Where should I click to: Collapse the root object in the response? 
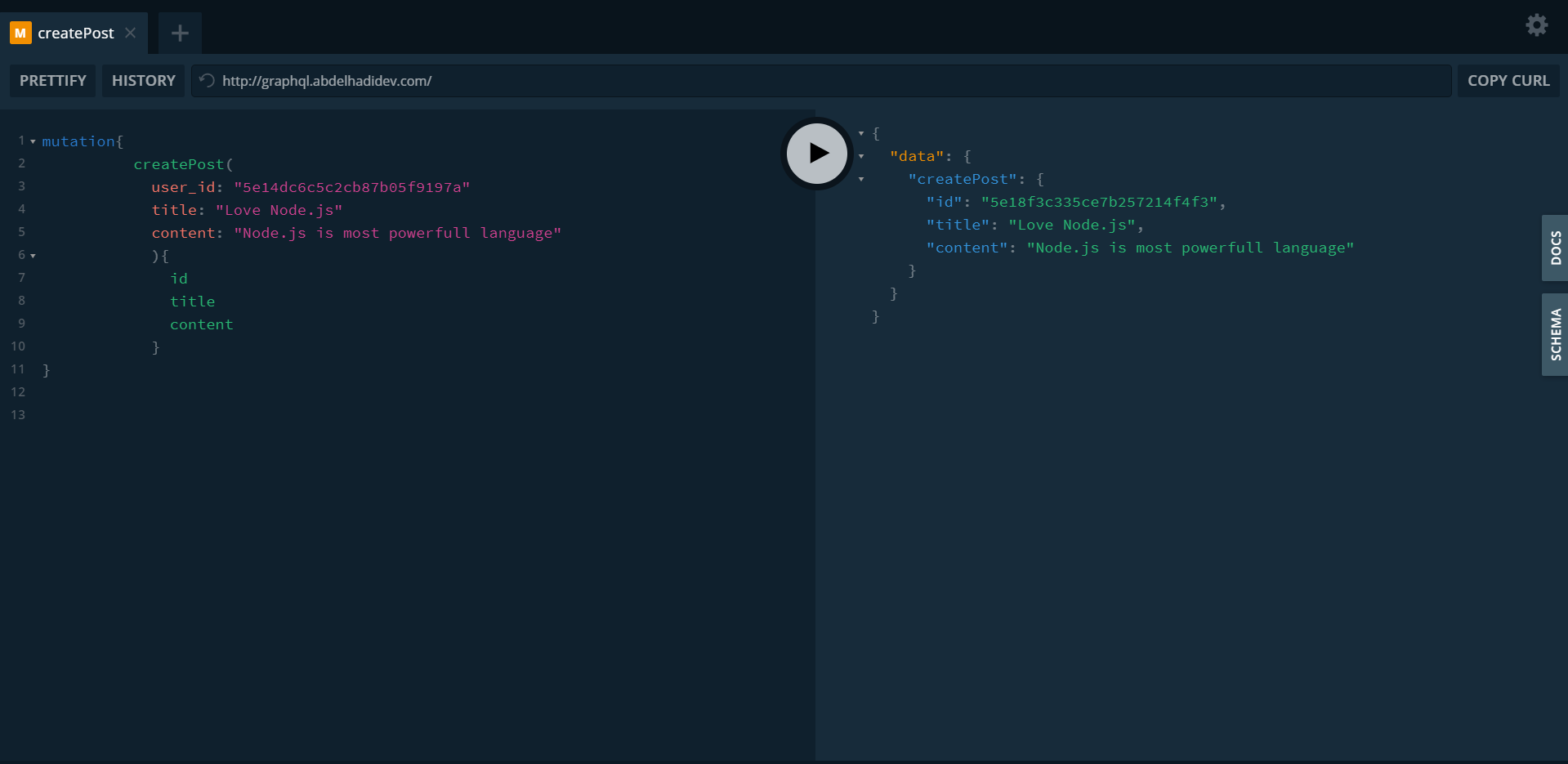point(861,133)
